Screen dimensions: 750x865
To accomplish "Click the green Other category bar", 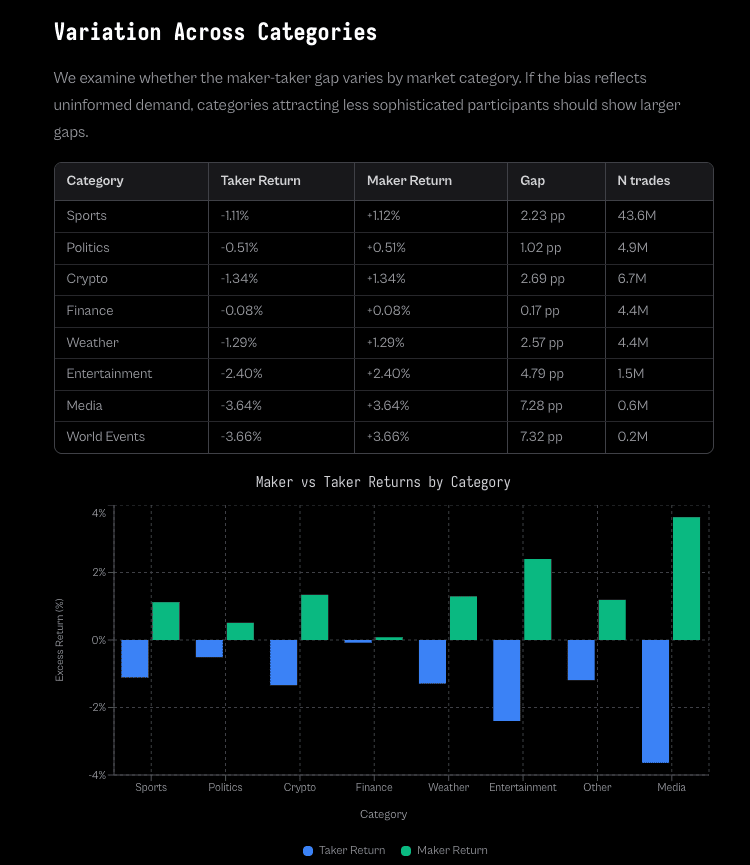I will click(612, 619).
